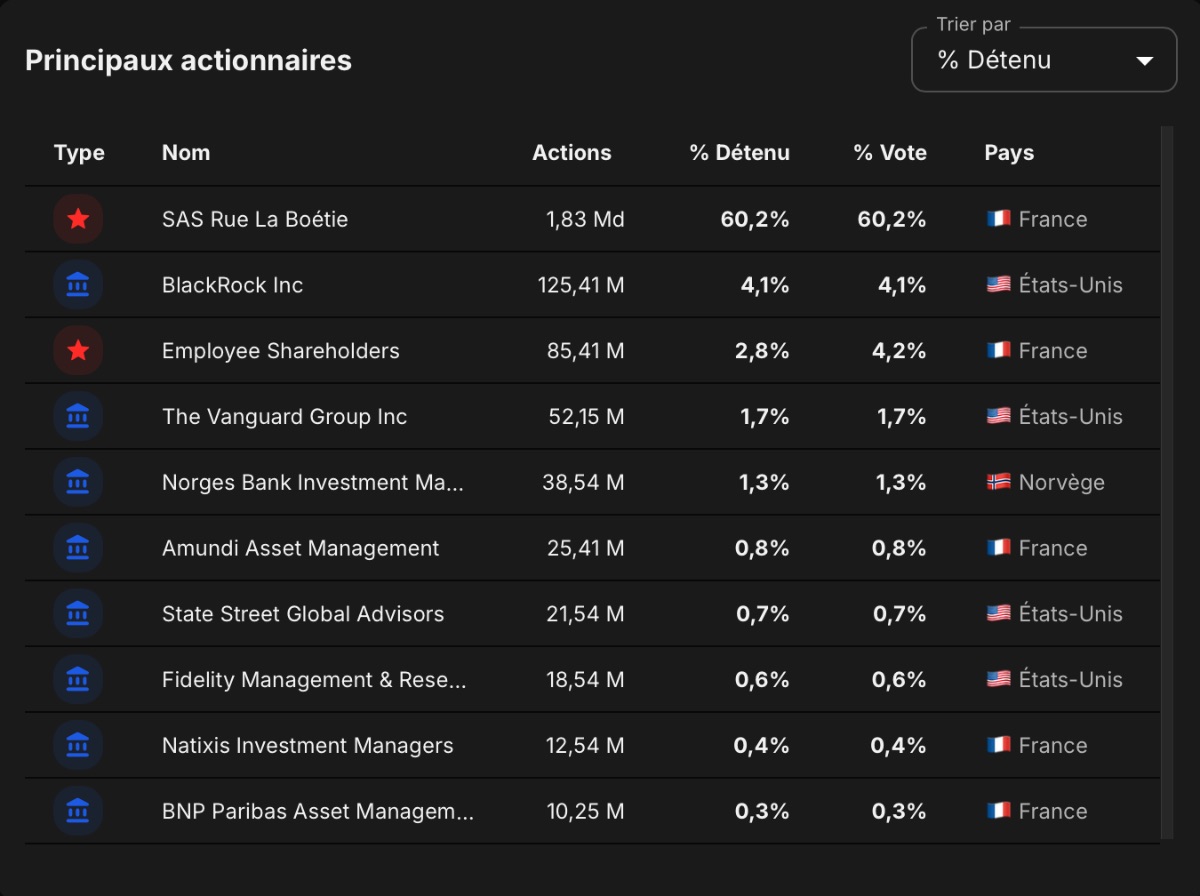Click the French flag in SAS Rue La Boétie row
The height and width of the screenshot is (896, 1200).
click(998, 219)
